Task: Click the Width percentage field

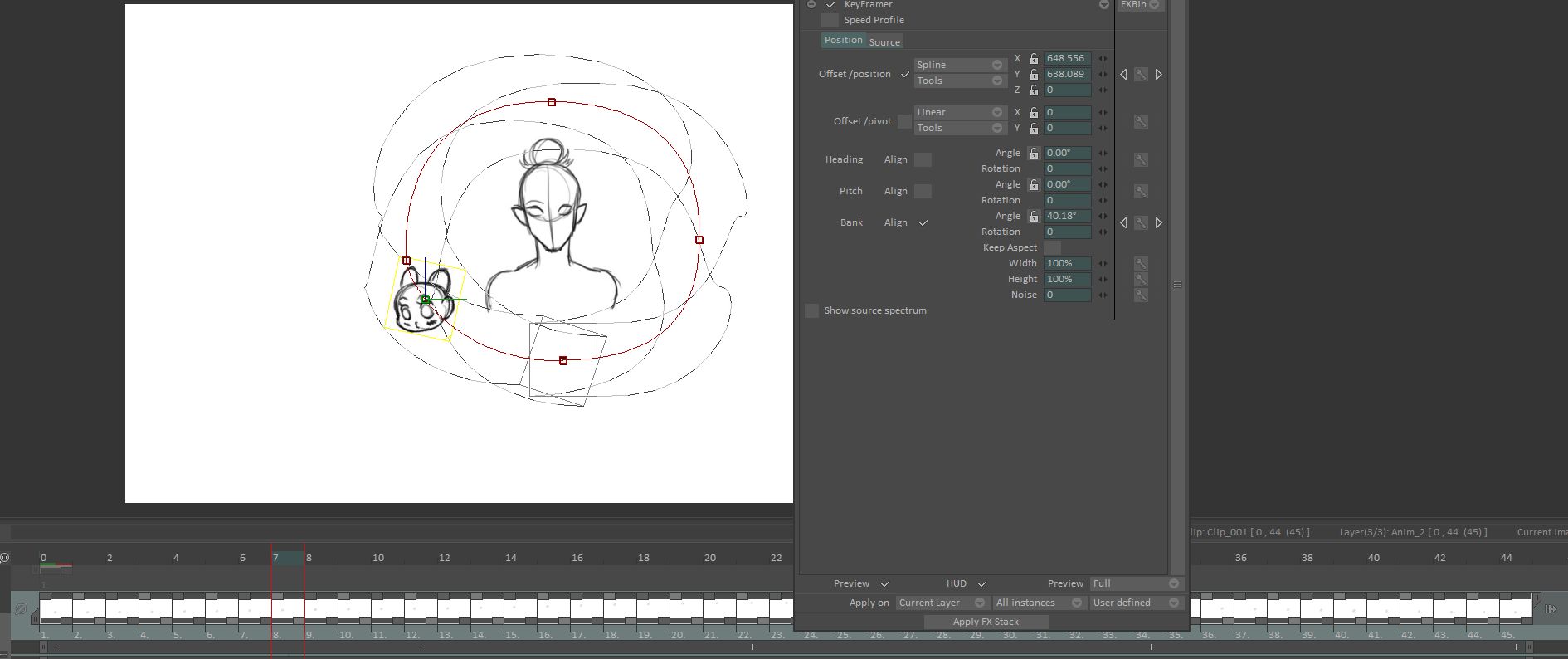Action: pos(1068,263)
